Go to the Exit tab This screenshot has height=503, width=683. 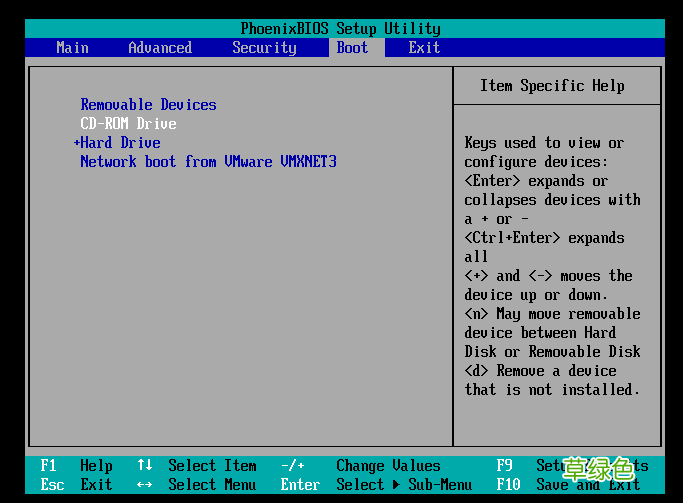point(424,47)
